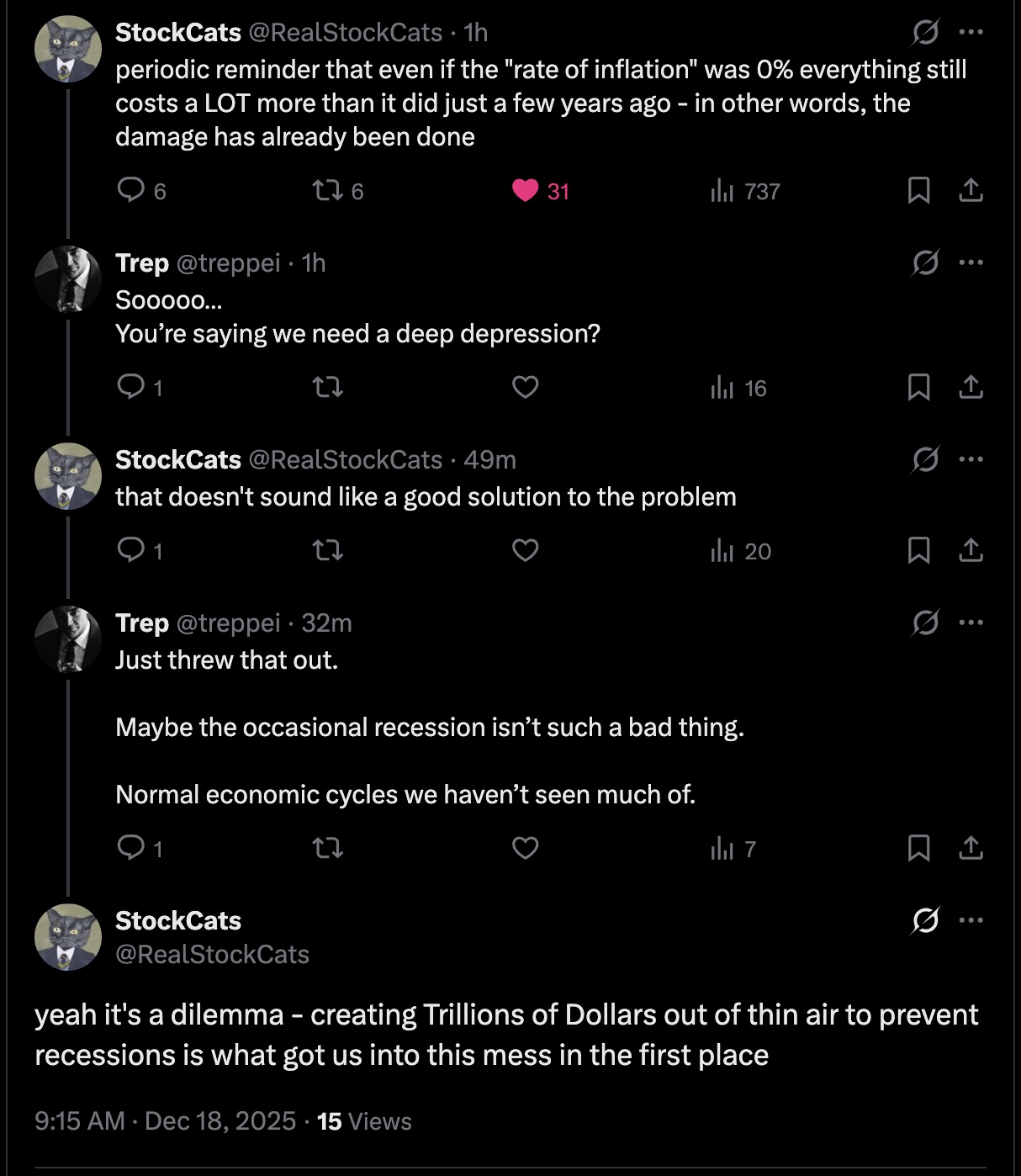Screen dimensions: 1021x1176
Task: Share Trep's "deep depression" reply
Action: (971, 388)
